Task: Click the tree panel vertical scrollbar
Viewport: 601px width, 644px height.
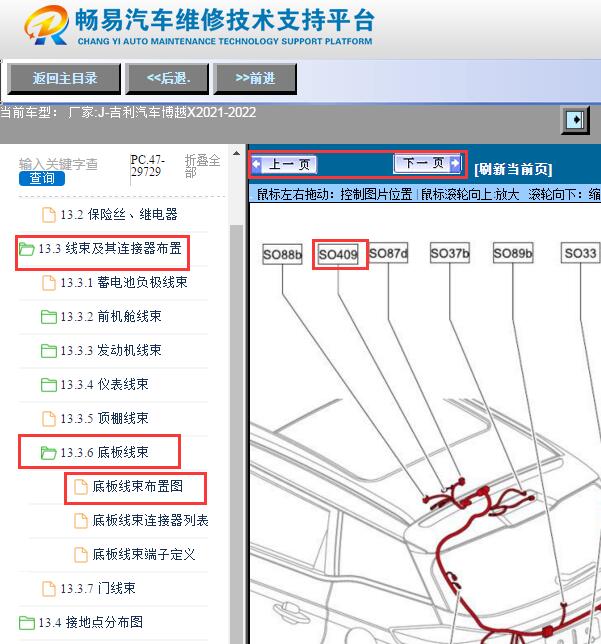Action: (236, 435)
